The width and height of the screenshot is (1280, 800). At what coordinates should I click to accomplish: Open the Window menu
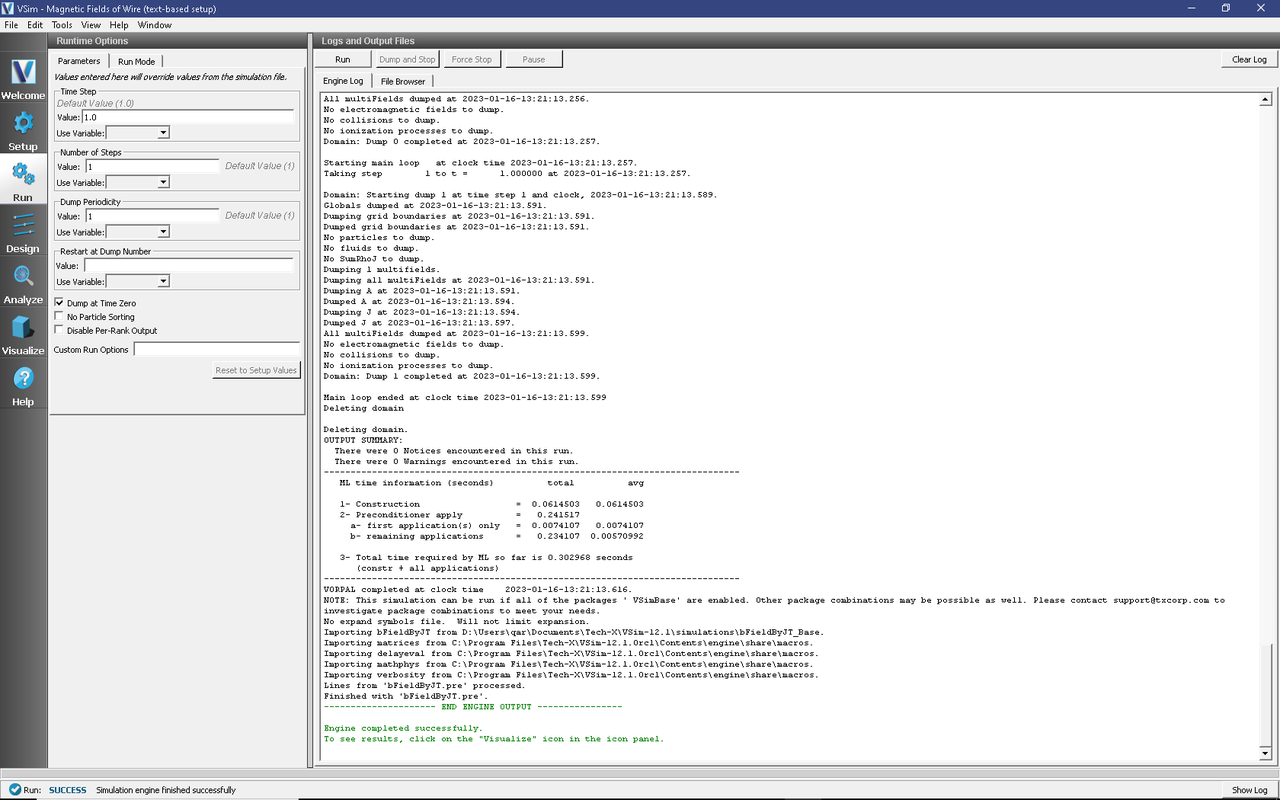point(154,24)
